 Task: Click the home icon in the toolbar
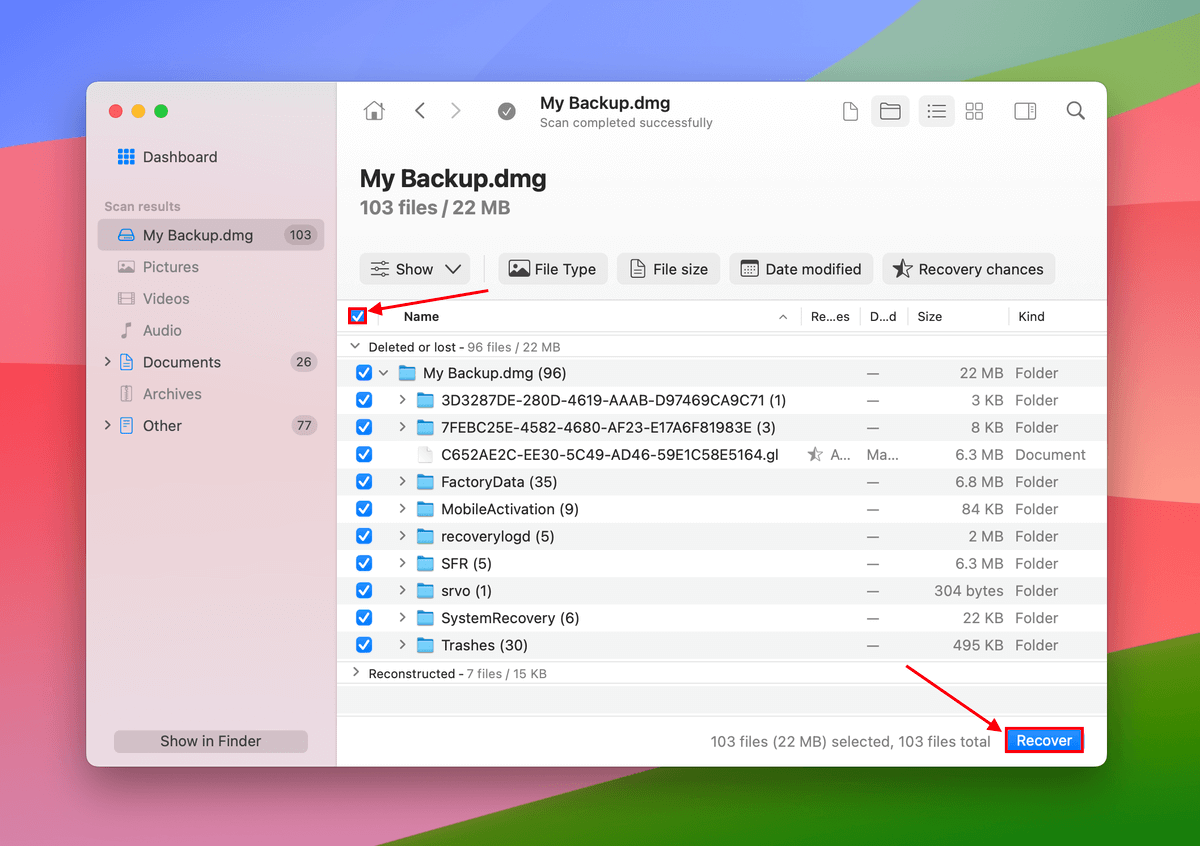(x=374, y=111)
